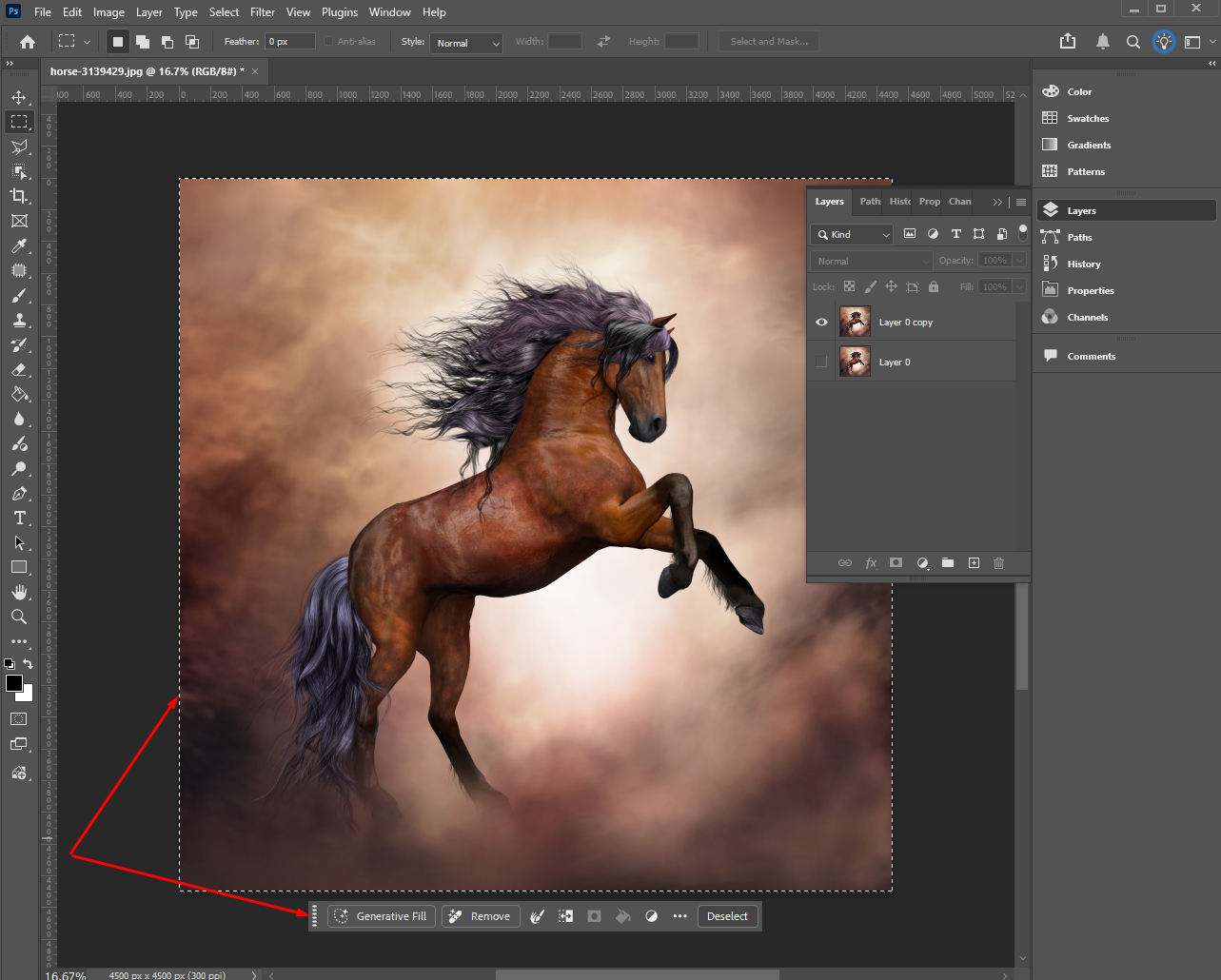The height and width of the screenshot is (980, 1221).
Task: Open the blending mode dropdown
Action: pos(870,260)
